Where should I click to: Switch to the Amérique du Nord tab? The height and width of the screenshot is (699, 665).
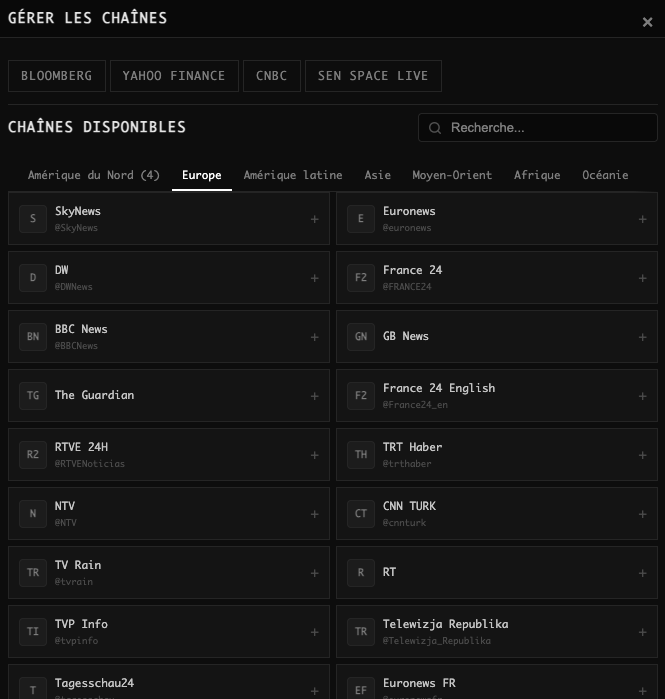tap(94, 175)
